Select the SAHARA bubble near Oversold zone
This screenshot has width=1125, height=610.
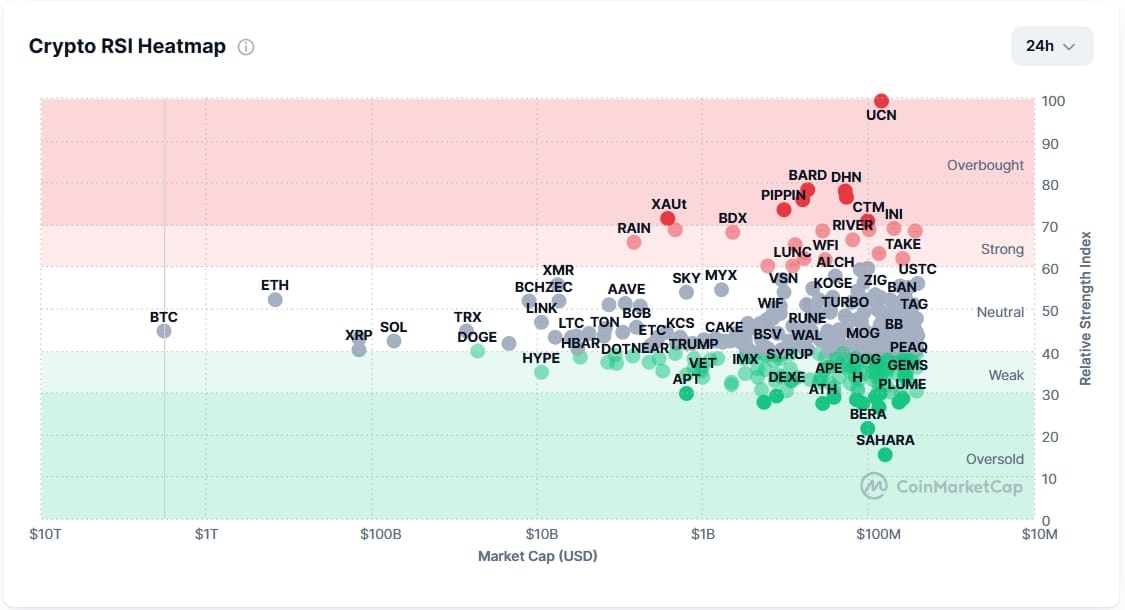tap(884, 454)
